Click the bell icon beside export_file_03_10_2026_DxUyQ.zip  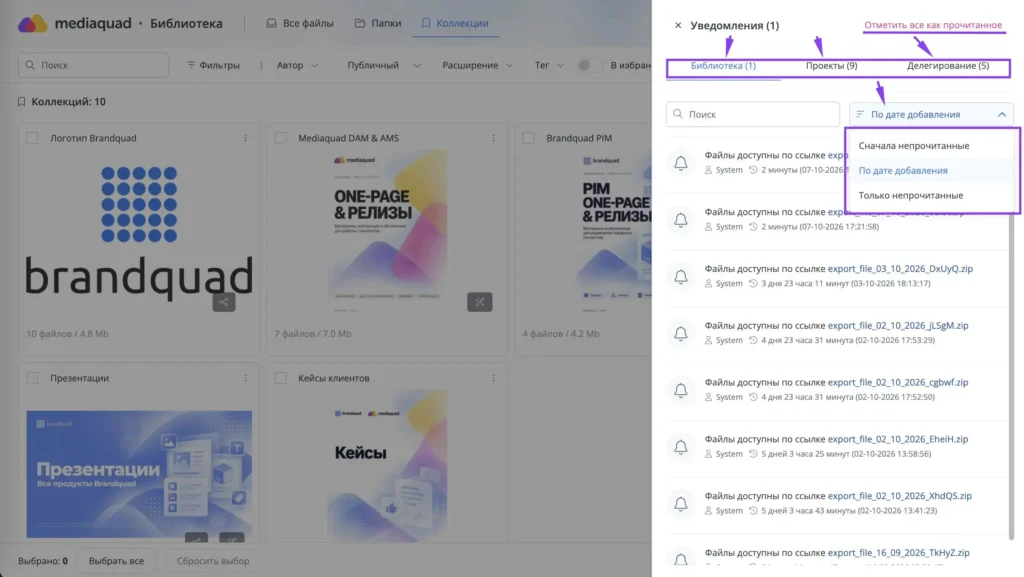680,276
